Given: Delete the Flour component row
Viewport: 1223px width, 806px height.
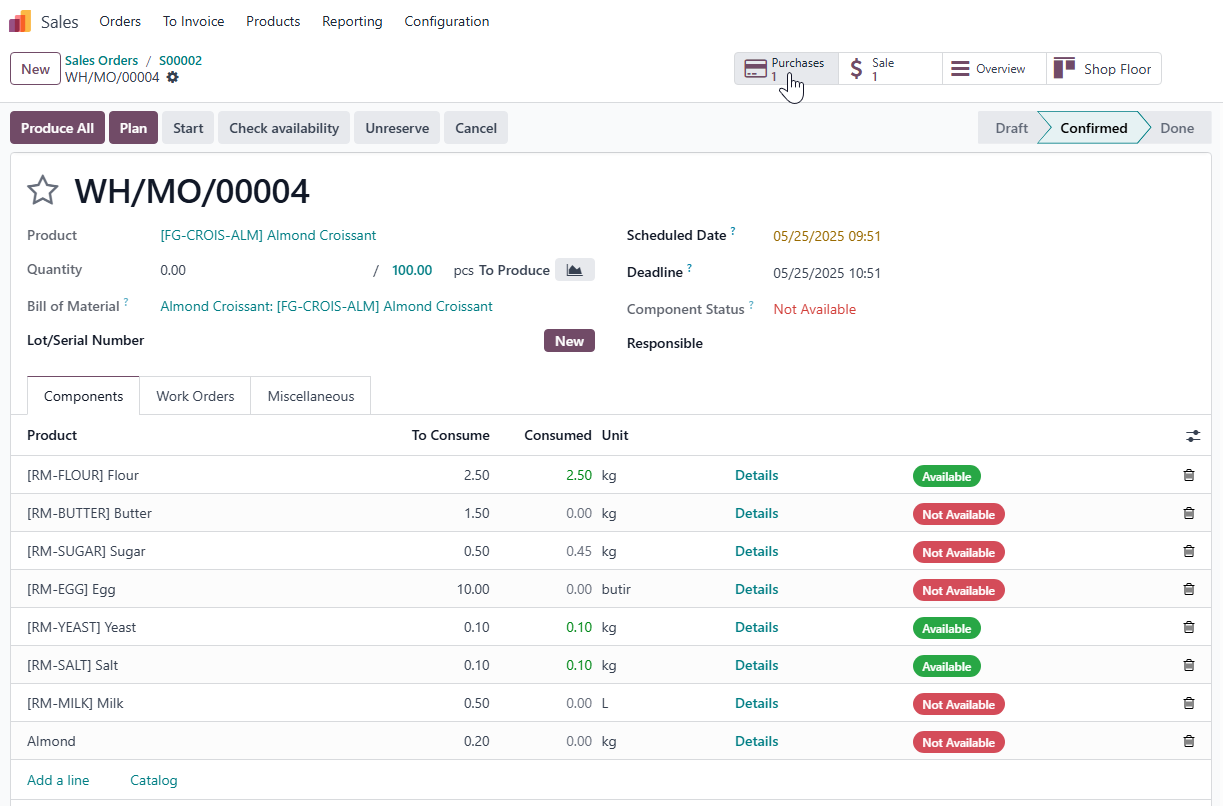Looking at the screenshot, I should point(1189,475).
